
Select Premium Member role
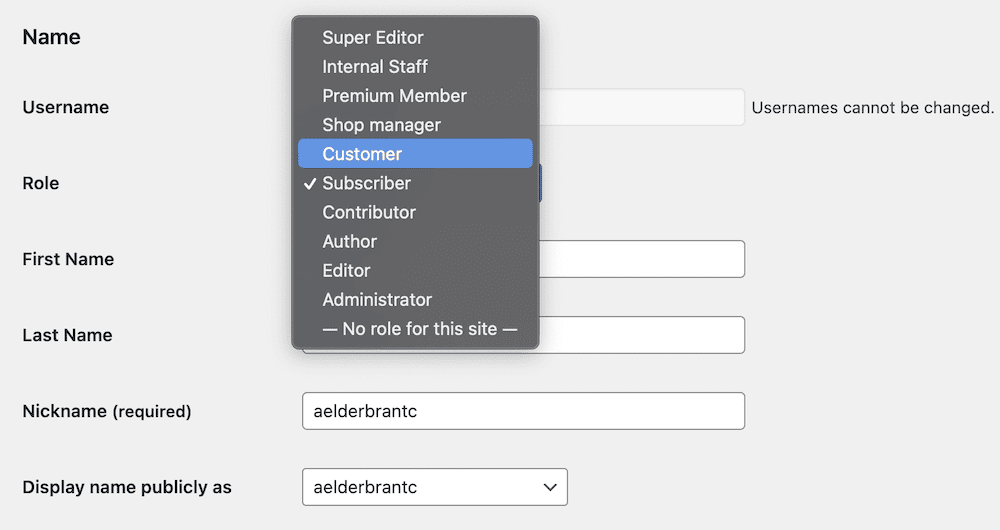click(415, 96)
